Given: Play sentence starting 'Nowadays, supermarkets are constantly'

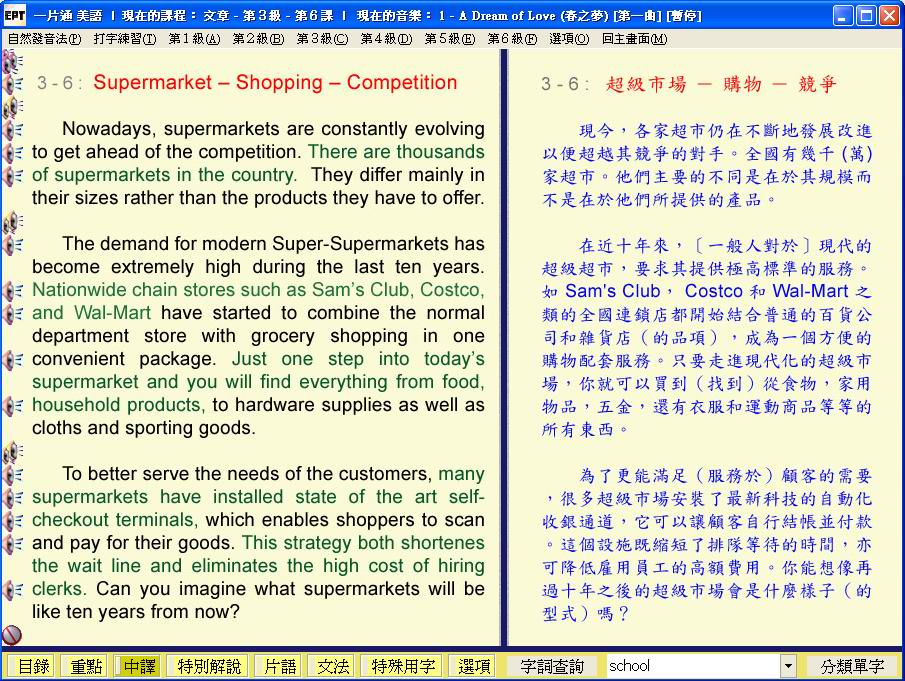Looking at the screenshot, I should (12, 130).
